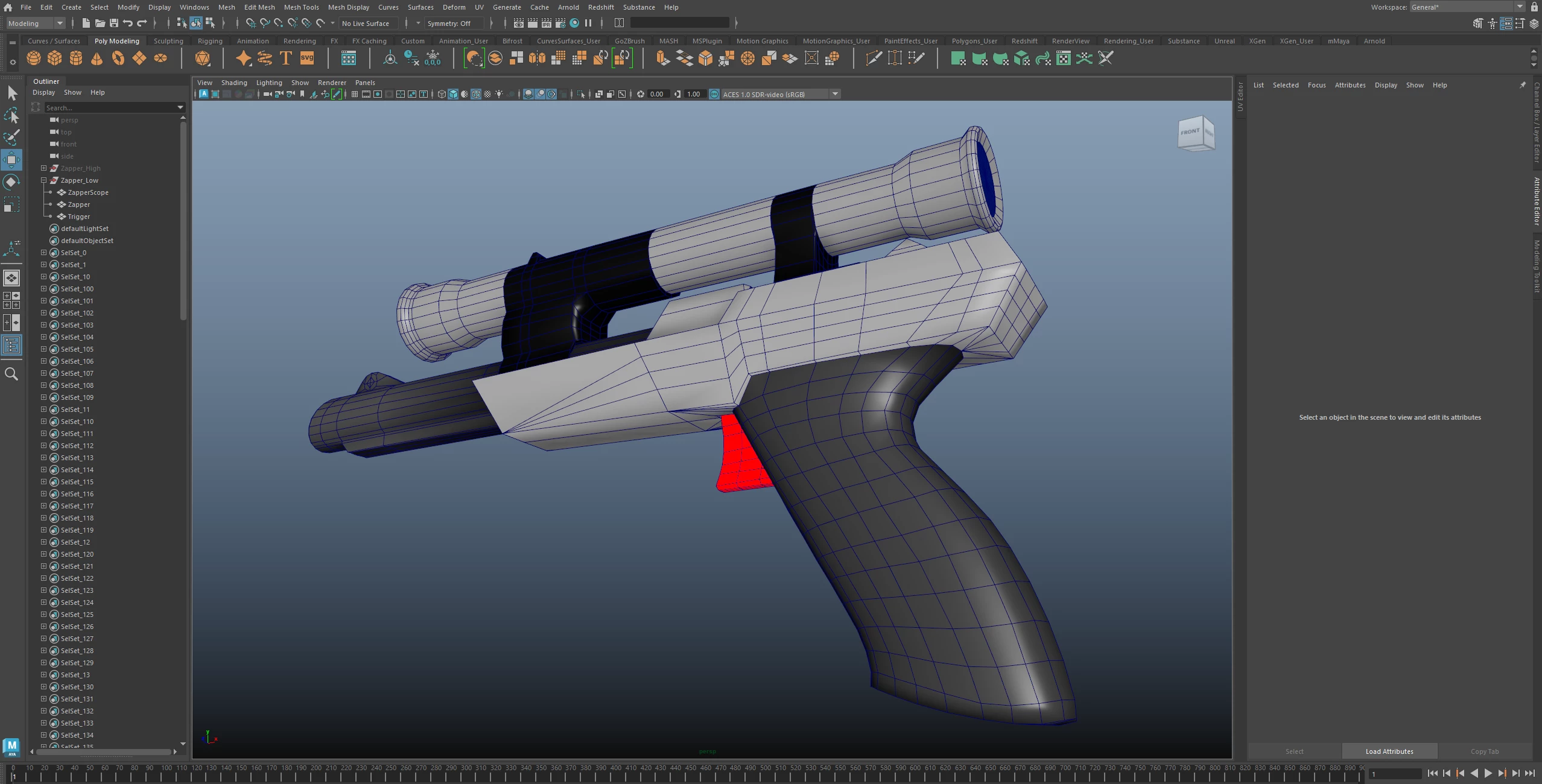Screen dimensions: 1542x784
Task: Click the polygon Type text tool icon
Action: tap(286, 58)
